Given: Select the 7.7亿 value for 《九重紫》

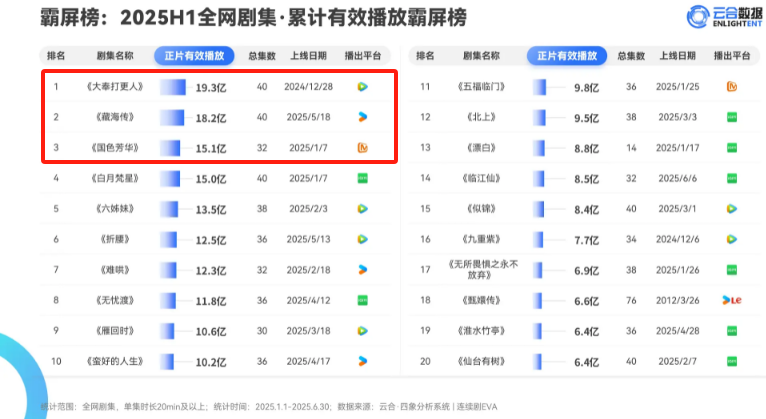Looking at the screenshot, I should tap(586, 240).
